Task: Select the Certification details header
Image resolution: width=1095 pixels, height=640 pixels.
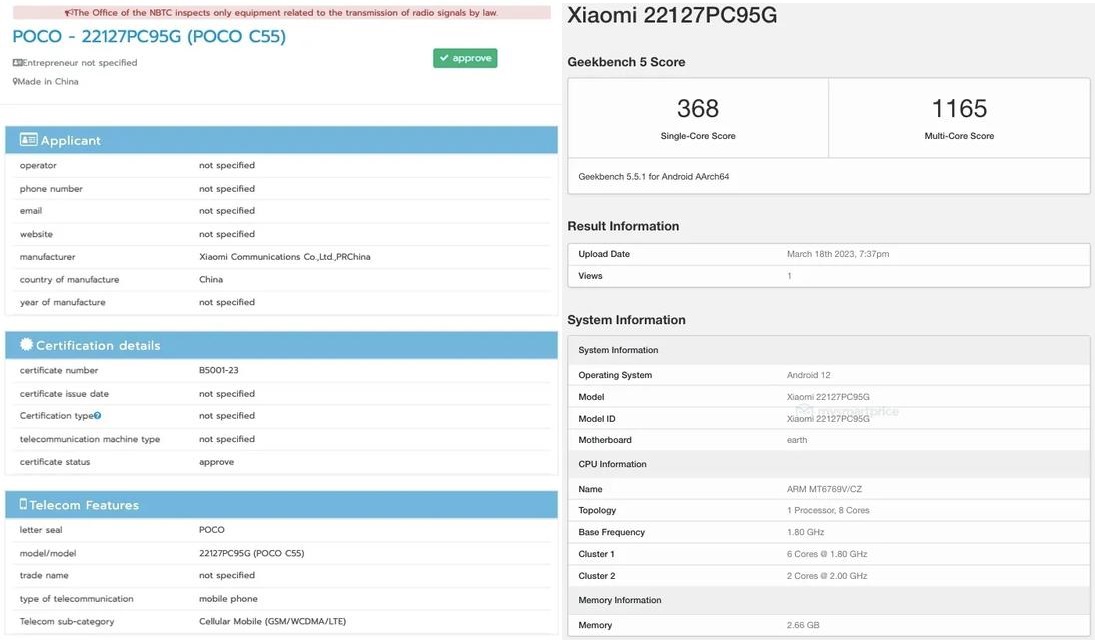Action: coord(281,345)
